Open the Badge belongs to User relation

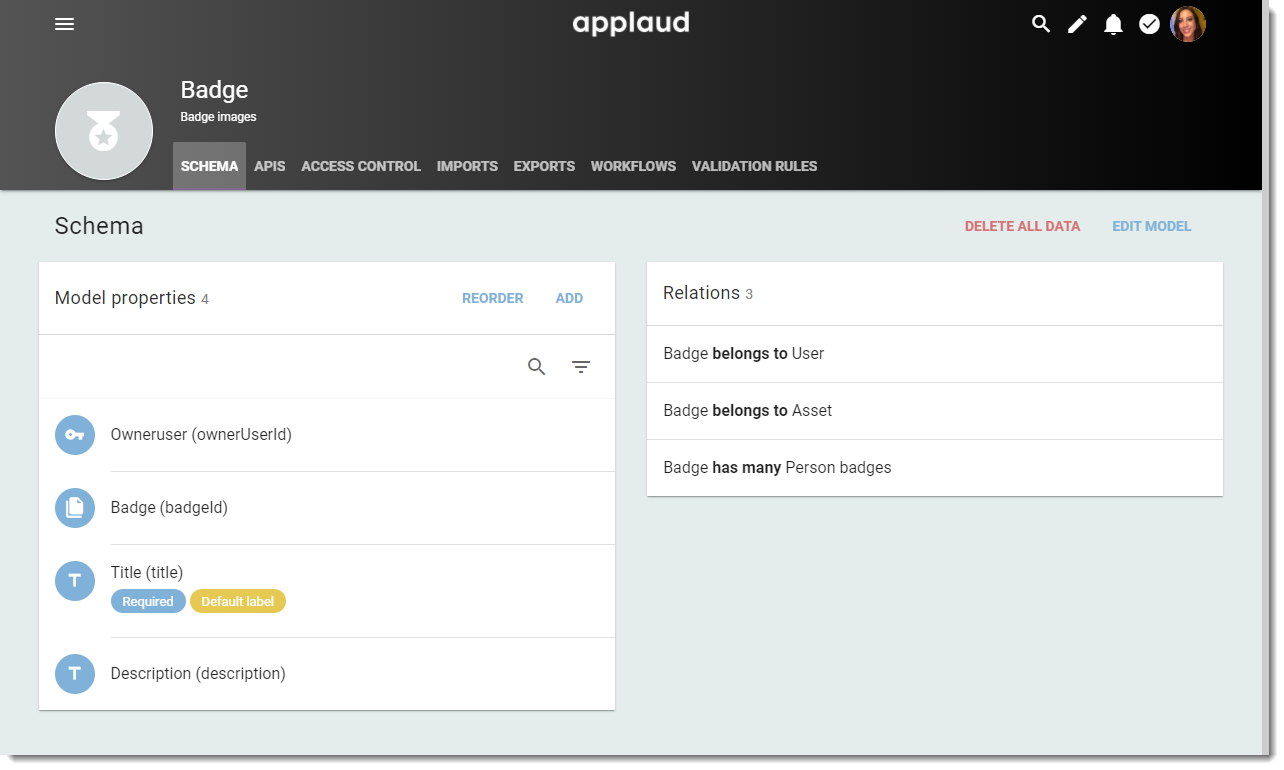pyautogui.click(x=935, y=354)
